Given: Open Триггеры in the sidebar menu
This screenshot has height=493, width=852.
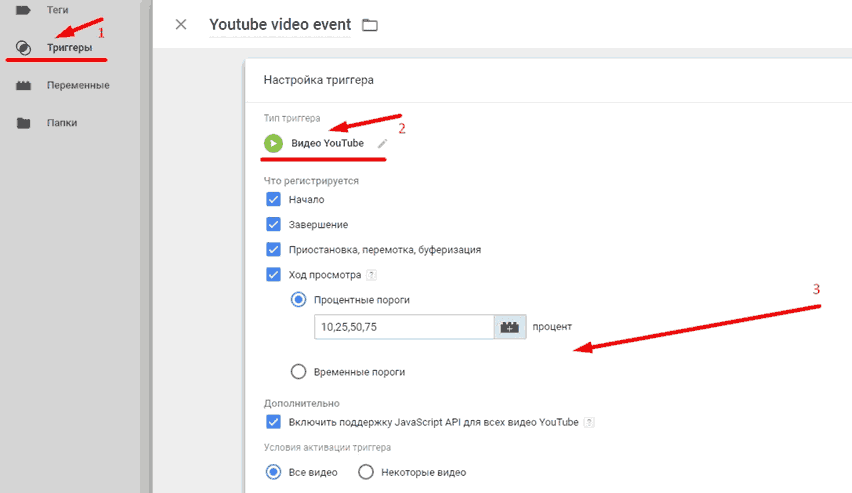Looking at the screenshot, I should pyautogui.click(x=70, y=48).
